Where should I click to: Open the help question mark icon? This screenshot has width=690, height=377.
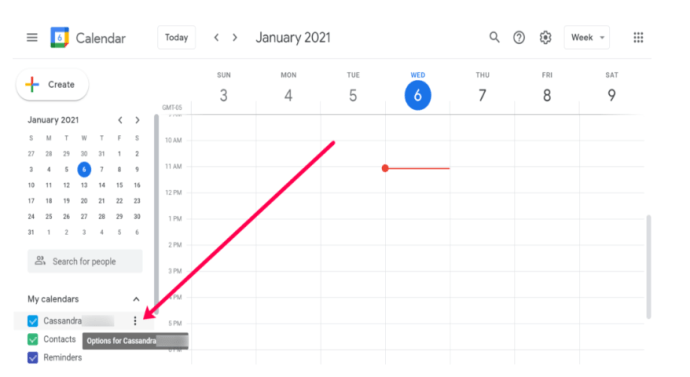[519, 37]
